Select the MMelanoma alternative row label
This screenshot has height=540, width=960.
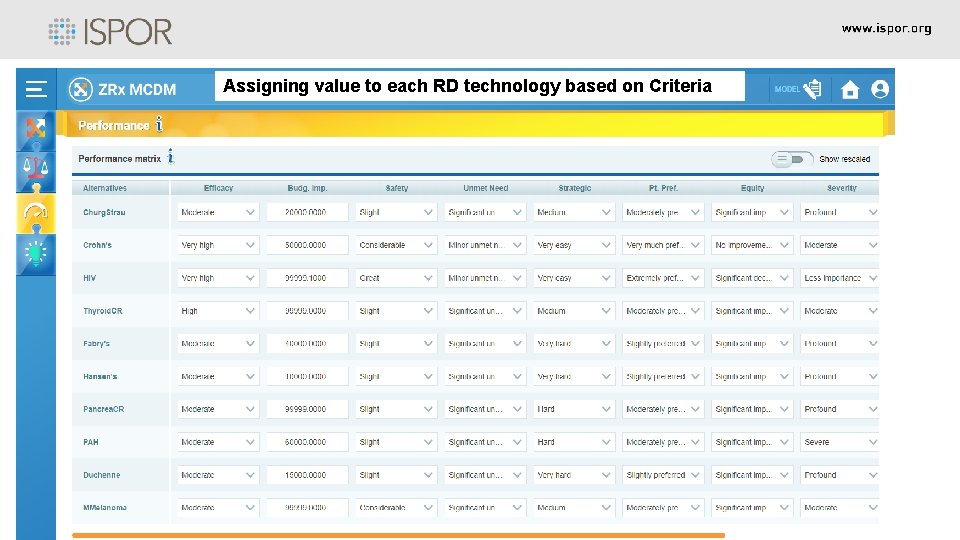(x=105, y=508)
